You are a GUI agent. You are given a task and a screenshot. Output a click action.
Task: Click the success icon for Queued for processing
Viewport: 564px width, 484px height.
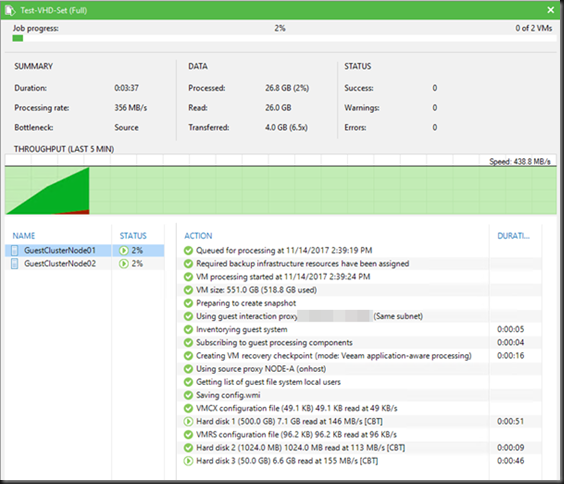(x=188, y=250)
